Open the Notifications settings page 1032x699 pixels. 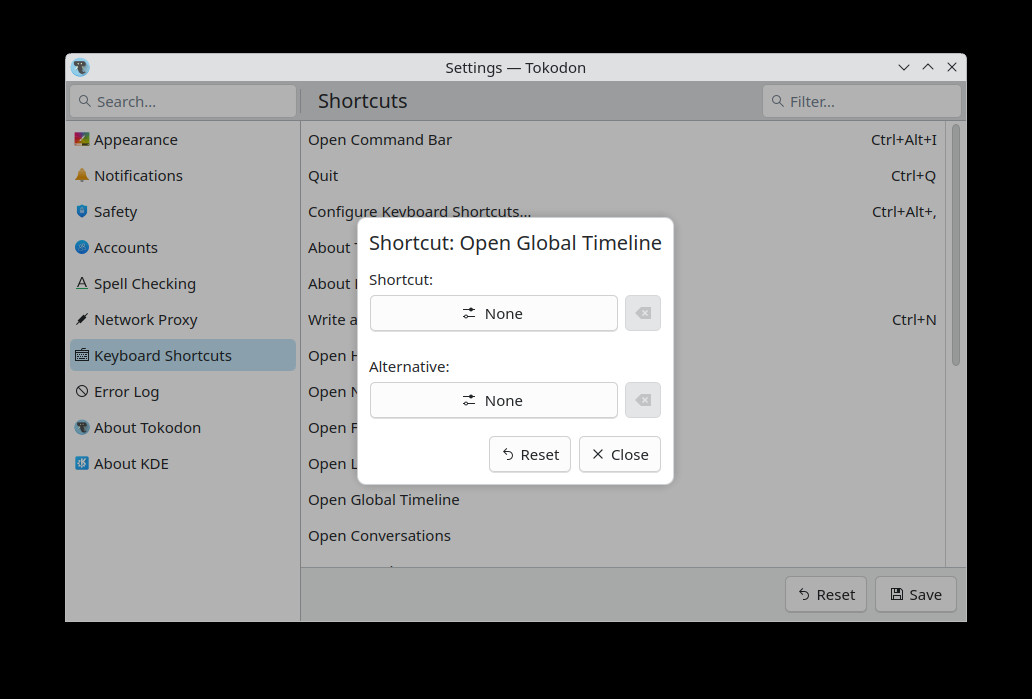point(183,175)
